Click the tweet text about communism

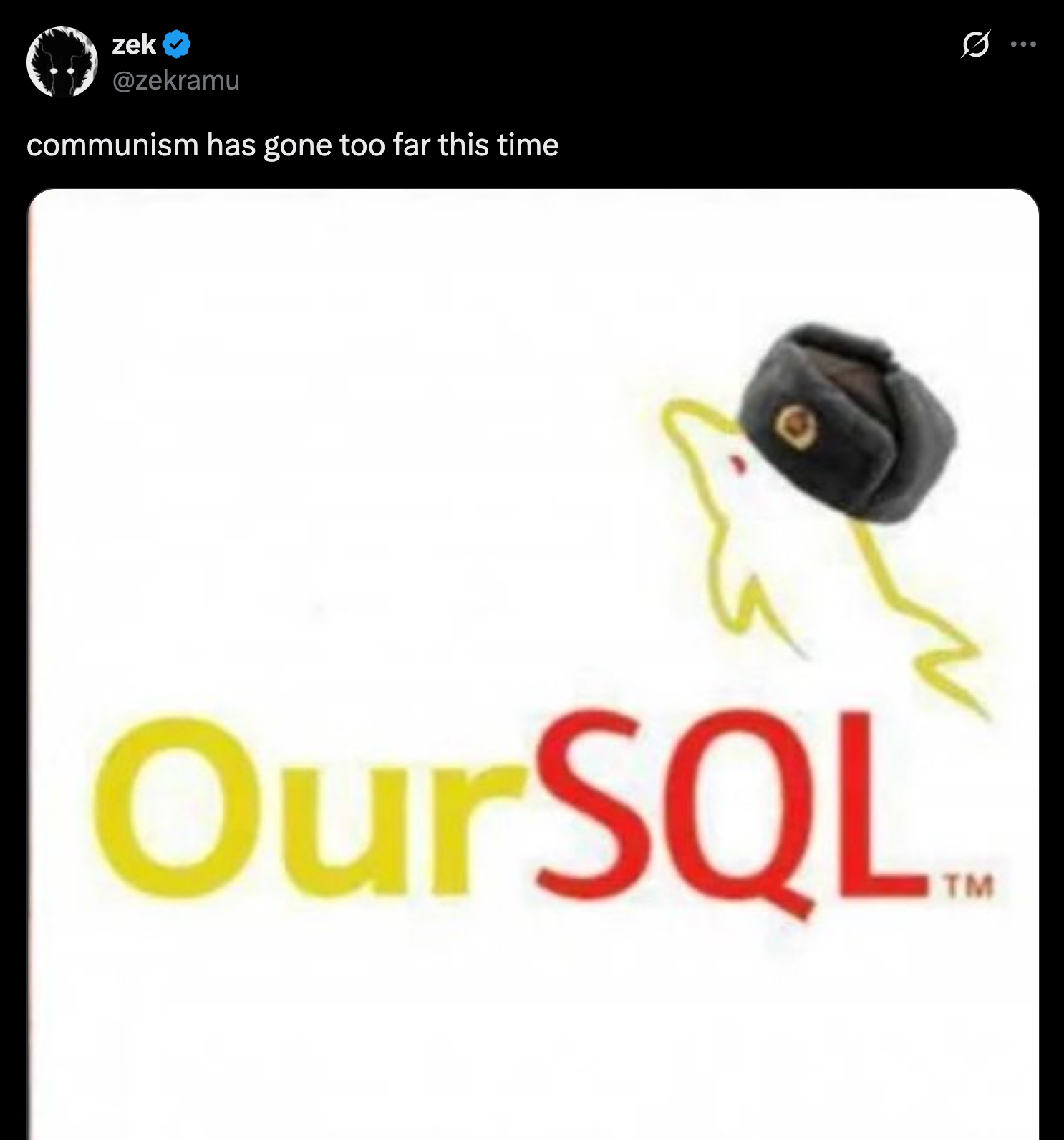coord(292,145)
